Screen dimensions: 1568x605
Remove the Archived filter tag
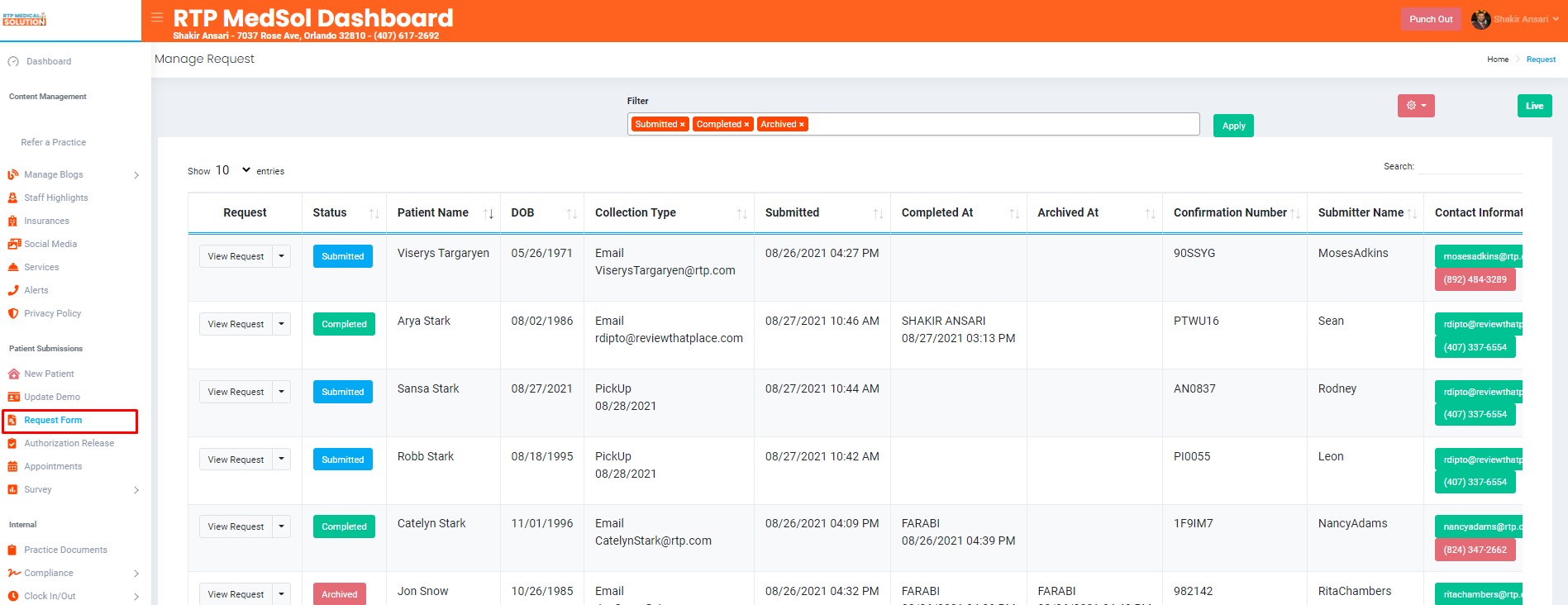(x=801, y=125)
